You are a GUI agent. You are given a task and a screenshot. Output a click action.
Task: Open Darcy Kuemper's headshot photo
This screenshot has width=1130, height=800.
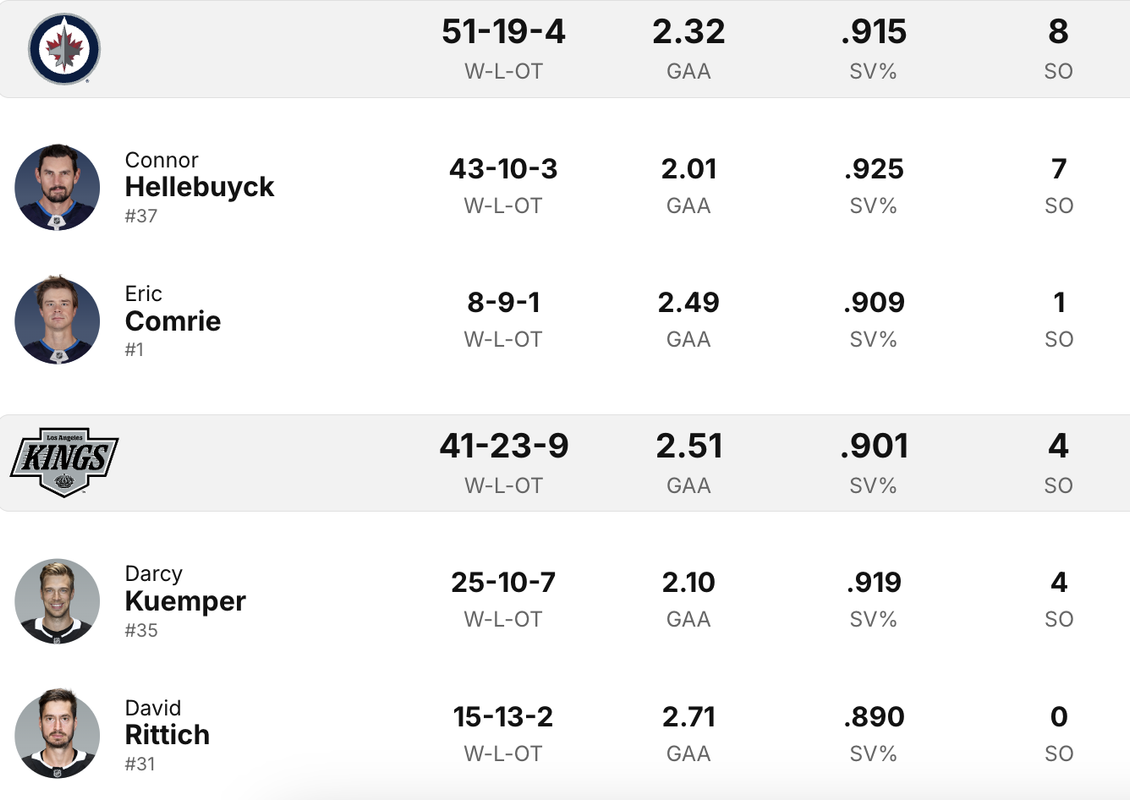click(58, 601)
